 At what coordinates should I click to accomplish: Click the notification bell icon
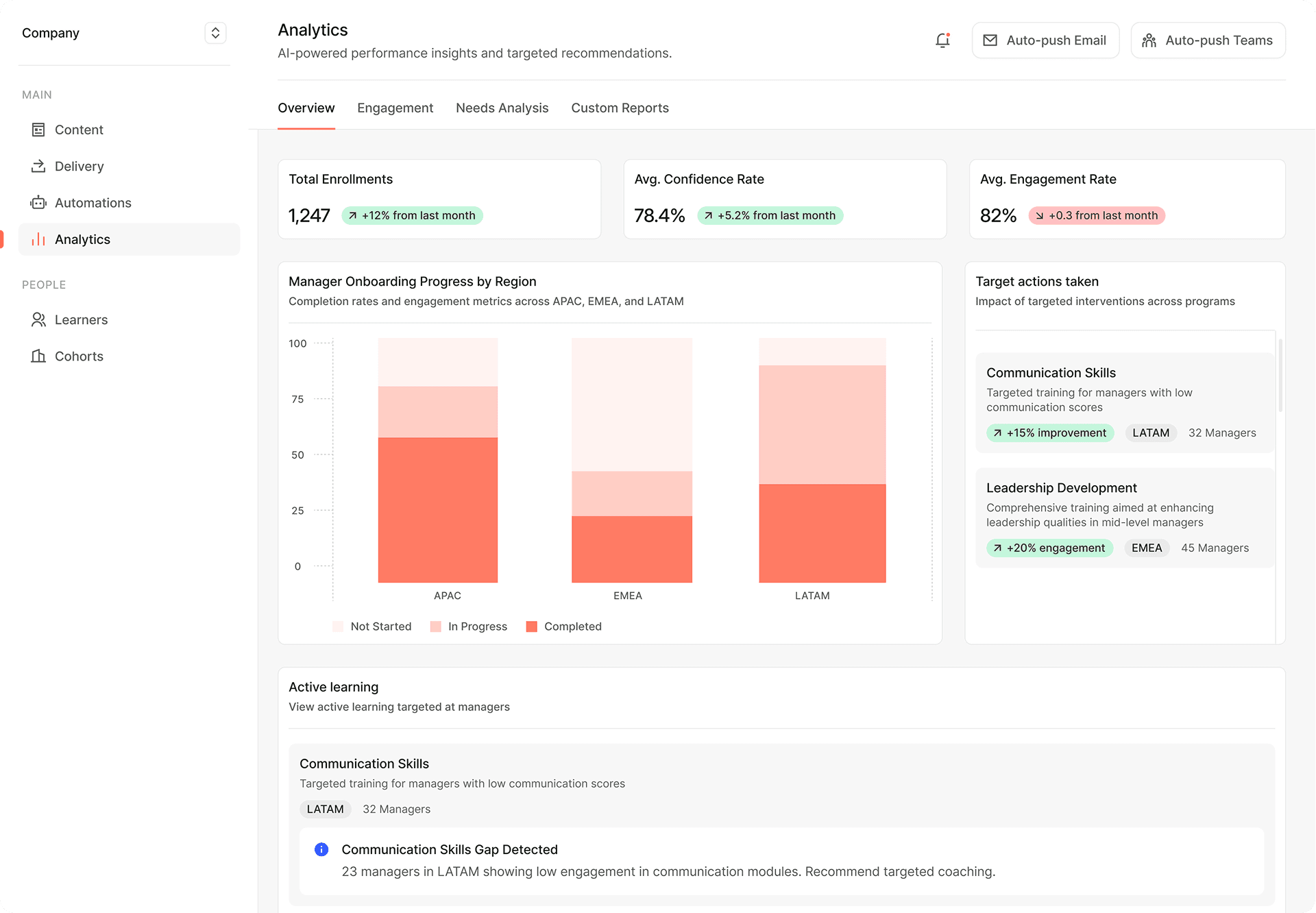(942, 40)
